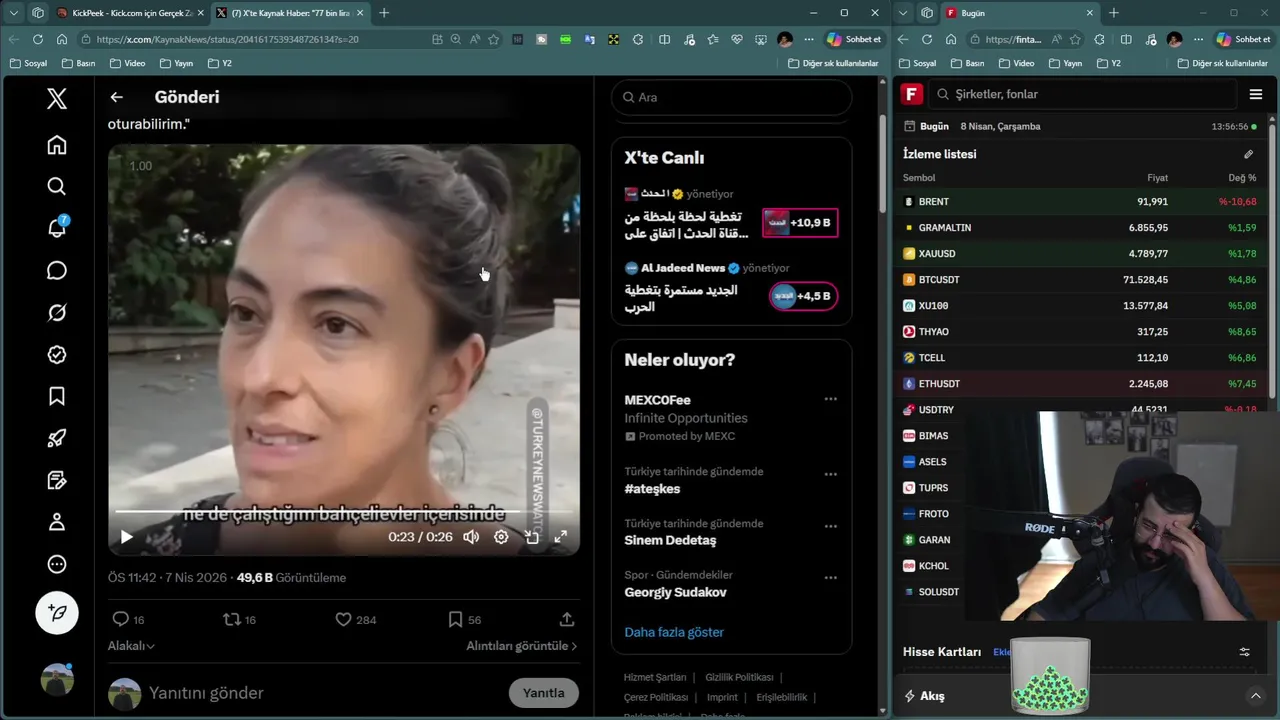The image size is (1280, 720).
Task: Open Grok from the X sidebar
Action: pyautogui.click(x=57, y=313)
